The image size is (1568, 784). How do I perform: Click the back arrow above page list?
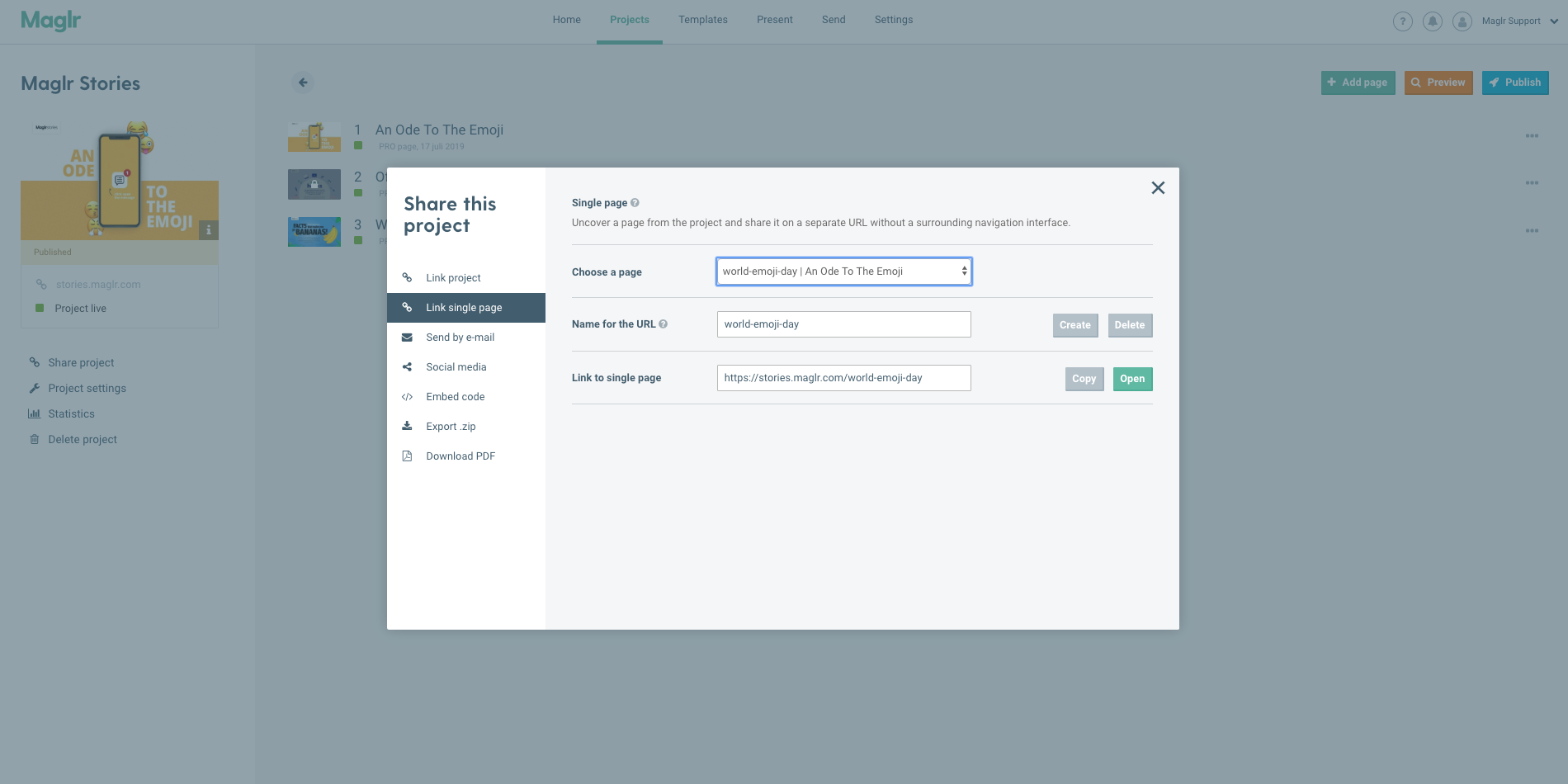[x=302, y=82]
